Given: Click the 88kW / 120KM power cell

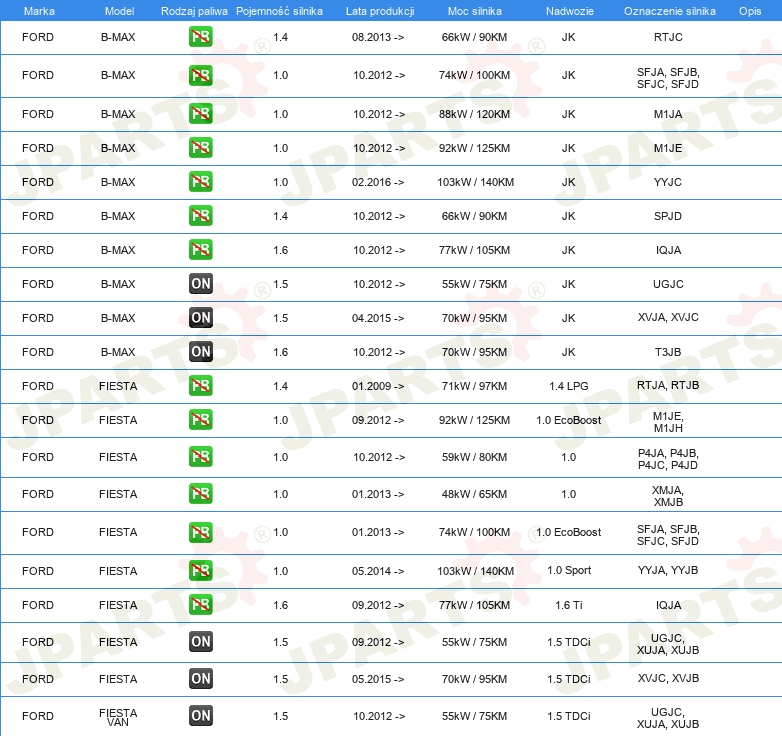Looking at the screenshot, I should click(x=474, y=114).
